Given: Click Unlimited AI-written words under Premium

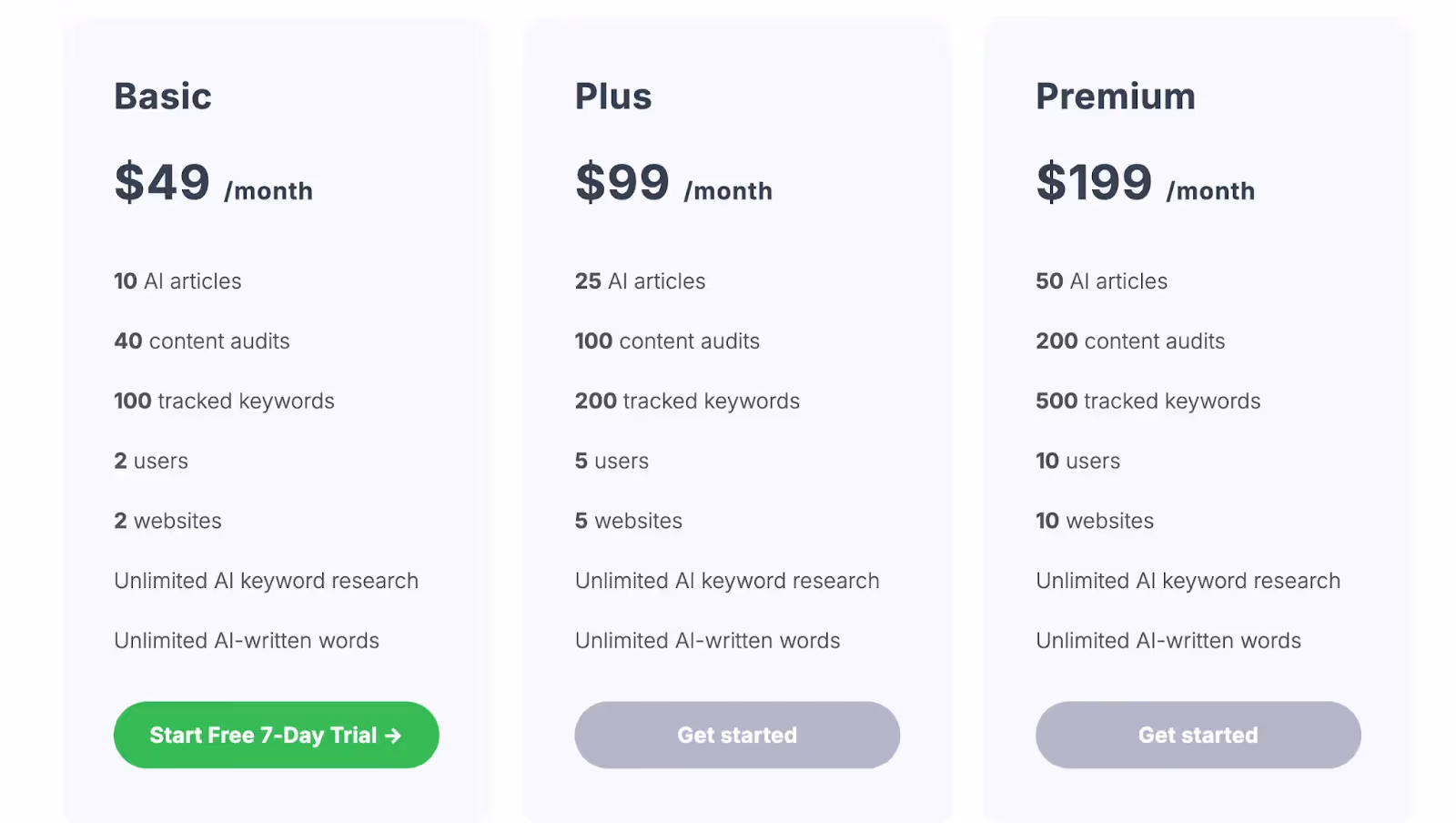Looking at the screenshot, I should [x=1168, y=641].
